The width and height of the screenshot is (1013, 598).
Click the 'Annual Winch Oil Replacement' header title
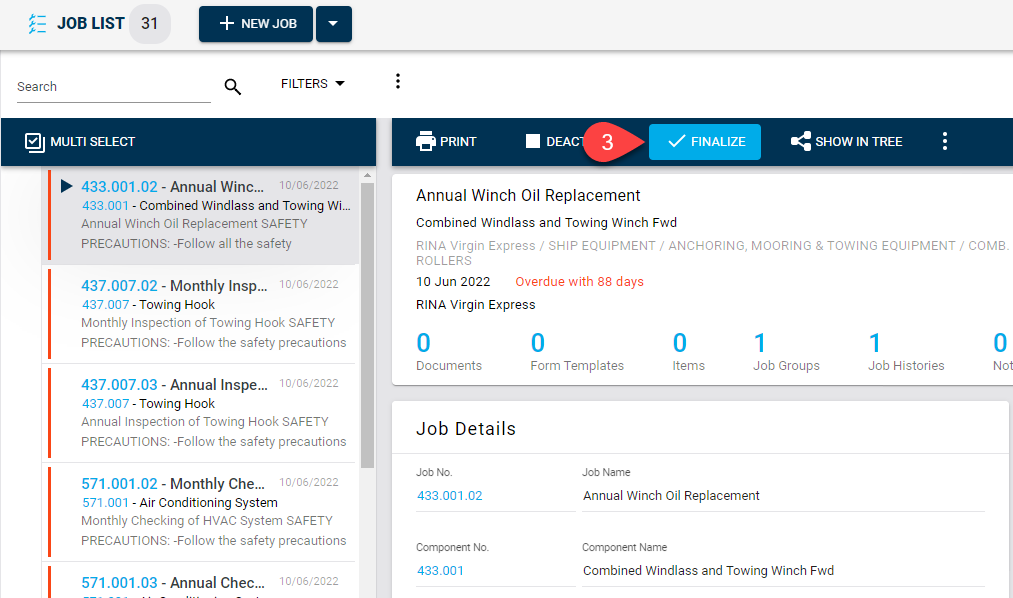point(528,196)
